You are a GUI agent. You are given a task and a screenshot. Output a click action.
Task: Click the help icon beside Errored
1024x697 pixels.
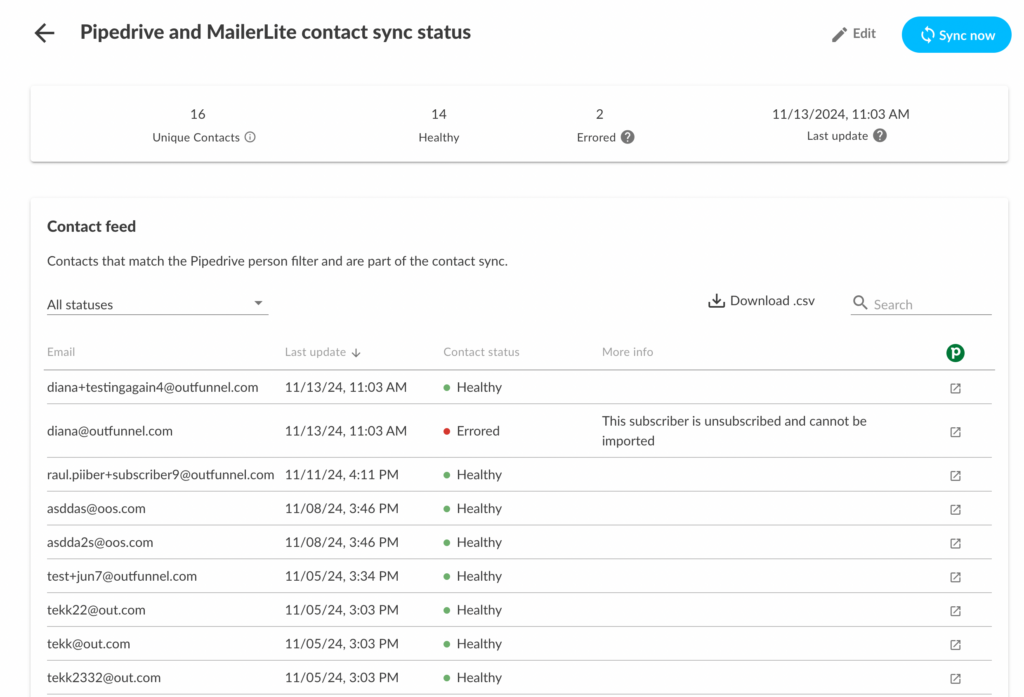pos(628,137)
